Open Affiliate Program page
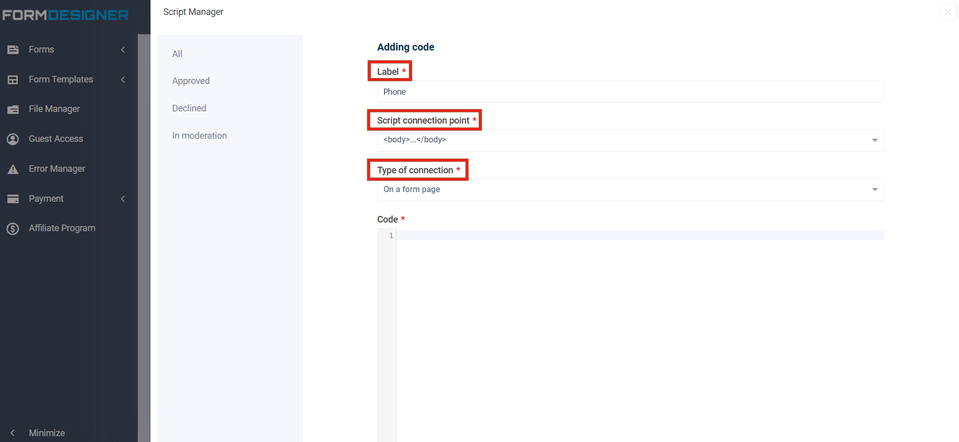Viewport: 959px width, 442px height. point(62,228)
